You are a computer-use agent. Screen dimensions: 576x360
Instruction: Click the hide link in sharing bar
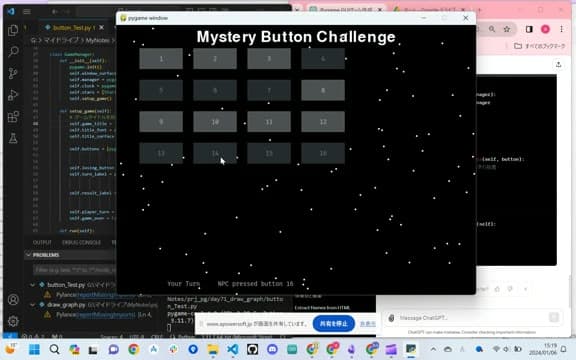[368, 324]
